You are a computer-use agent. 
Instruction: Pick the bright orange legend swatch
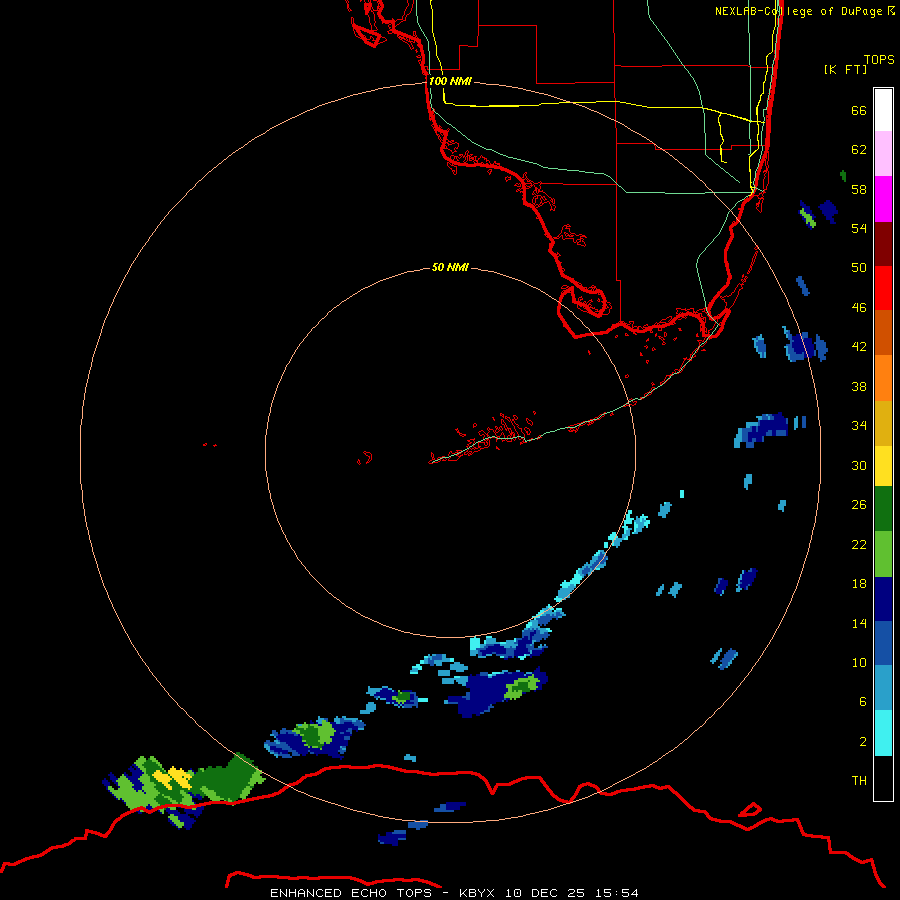[883, 378]
